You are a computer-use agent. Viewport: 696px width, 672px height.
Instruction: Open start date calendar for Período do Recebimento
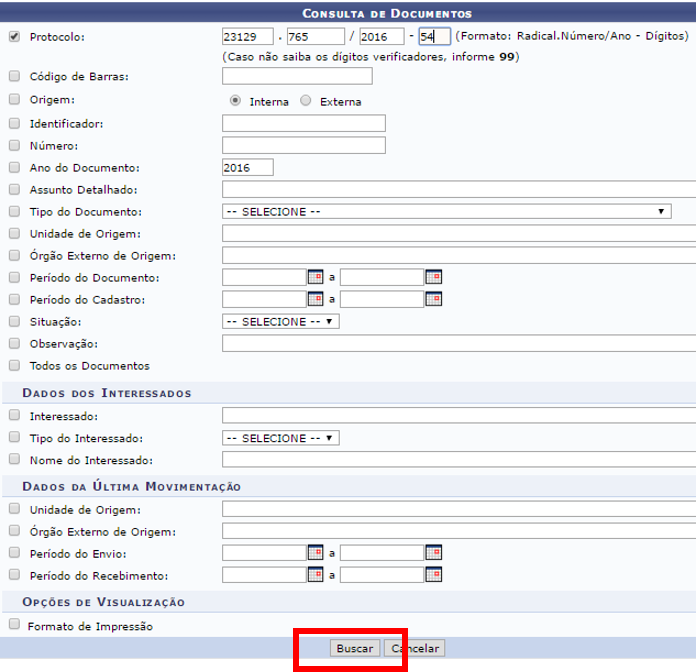(315, 575)
